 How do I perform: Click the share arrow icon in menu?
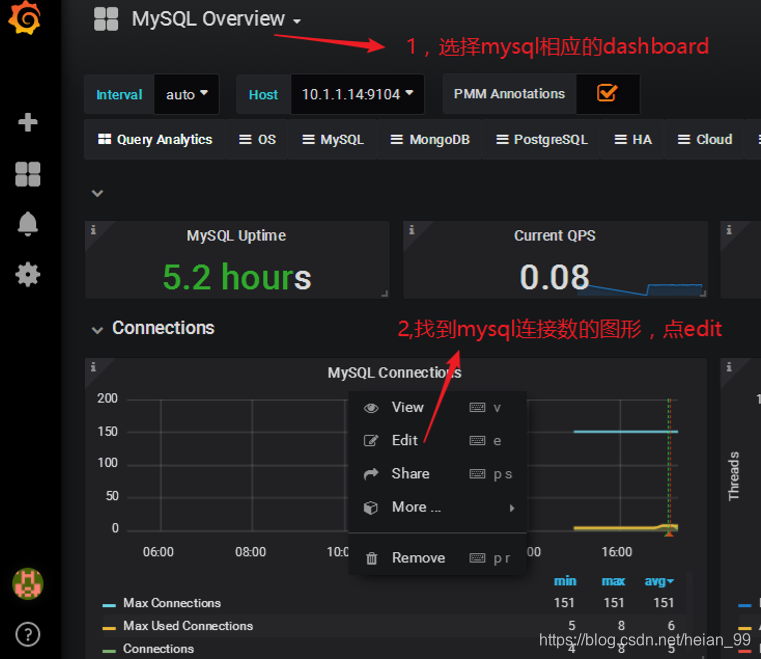371,474
